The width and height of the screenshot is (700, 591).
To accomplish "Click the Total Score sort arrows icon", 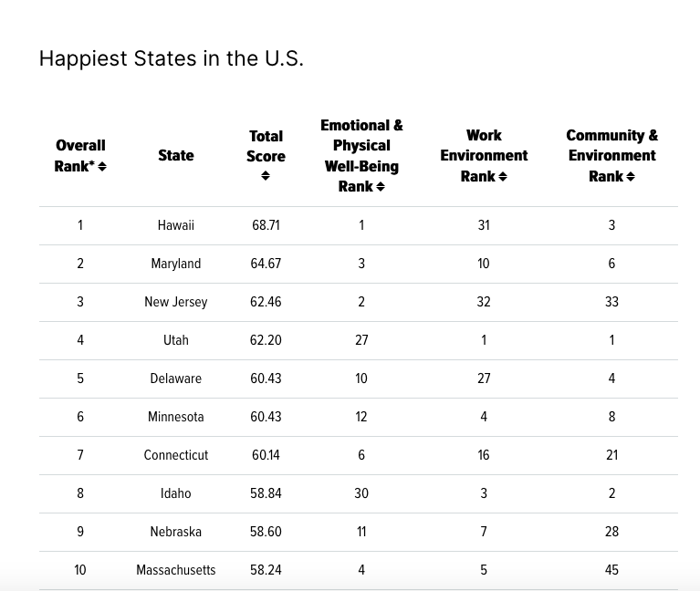I will coord(265,177).
